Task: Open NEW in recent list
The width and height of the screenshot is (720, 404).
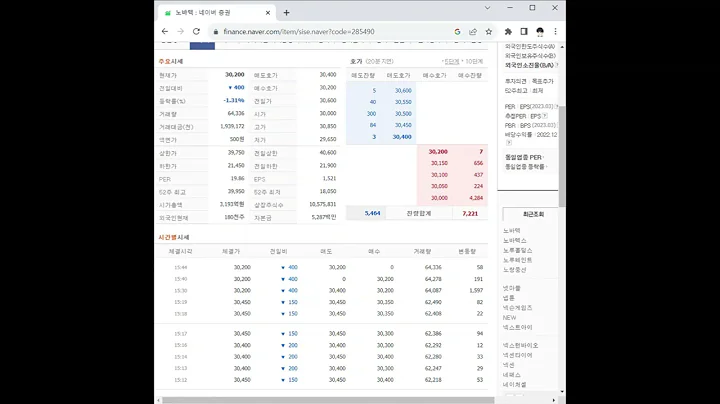Action: (509, 318)
